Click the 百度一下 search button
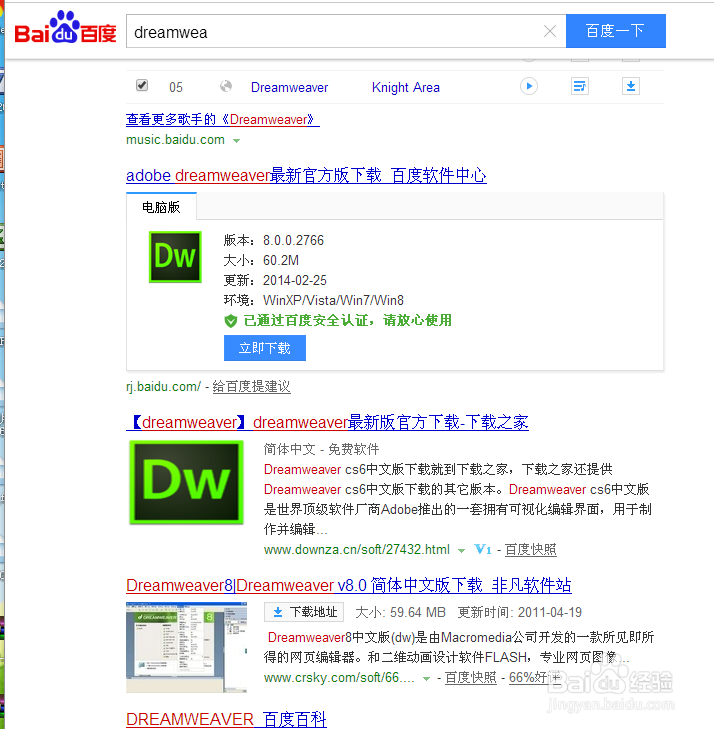Screen dimensions: 714x729 pyautogui.click(x=615, y=31)
